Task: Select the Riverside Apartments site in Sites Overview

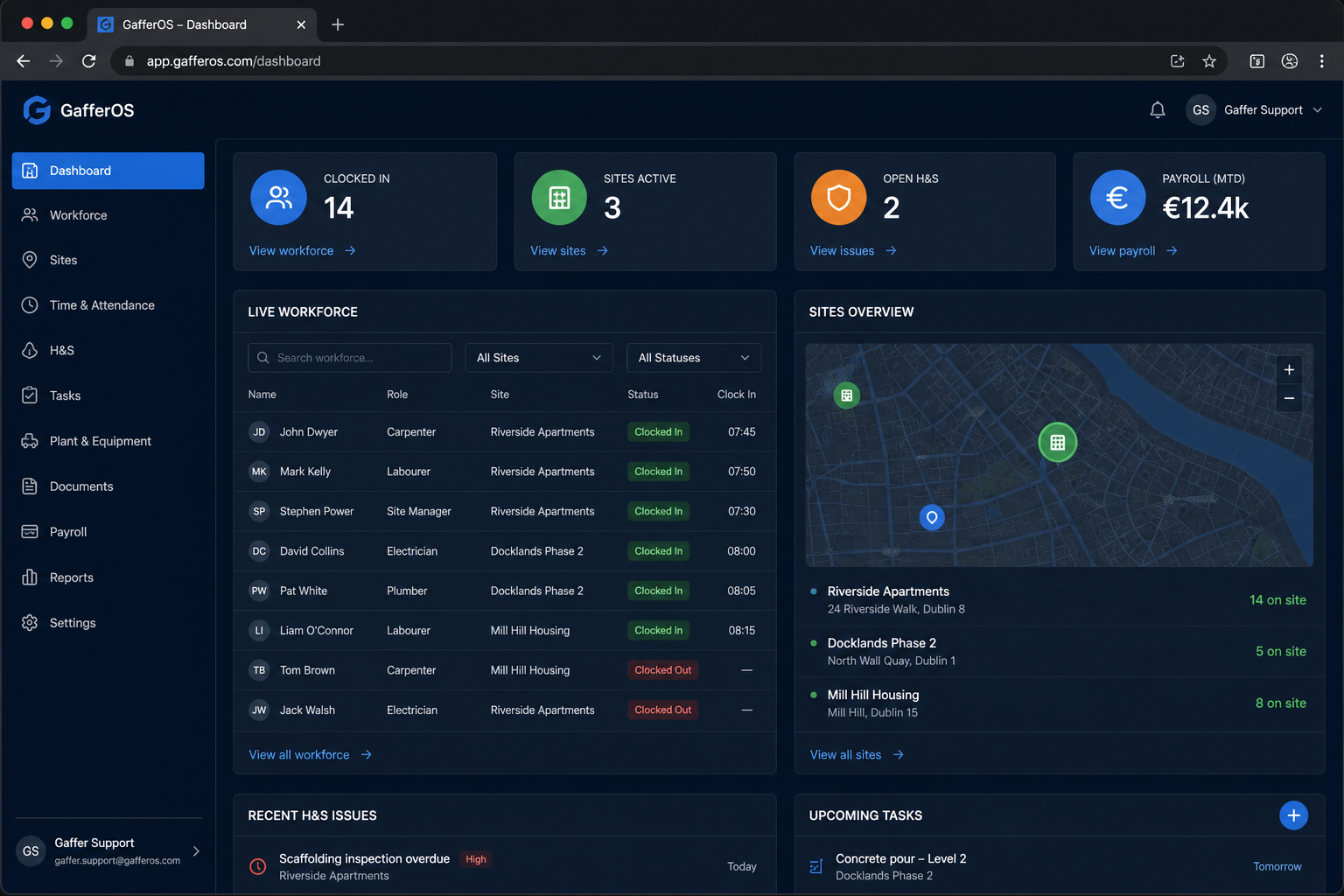Action: click(1059, 600)
